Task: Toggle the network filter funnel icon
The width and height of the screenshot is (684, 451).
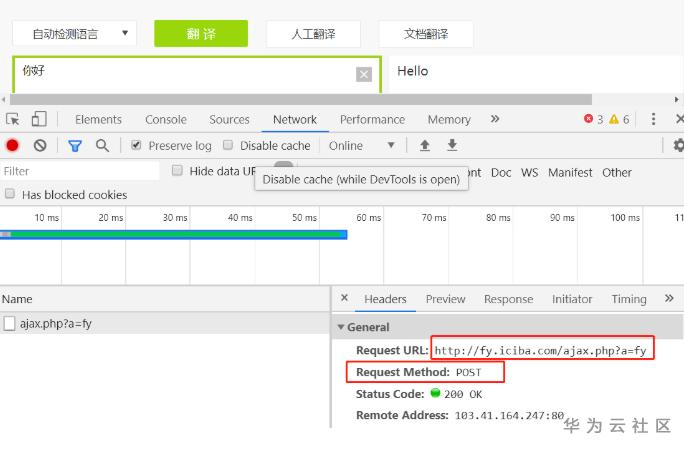Action: click(x=75, y=146)
